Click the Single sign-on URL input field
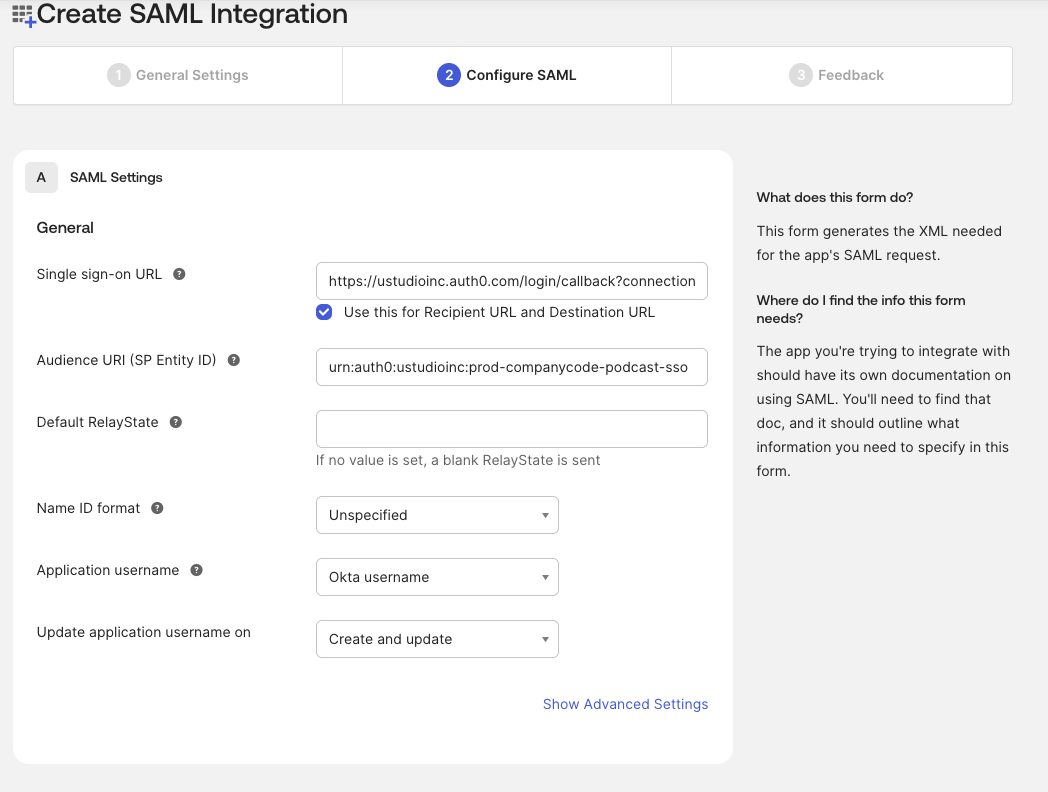Image resolution: width=1048 pixels, height=792 pixels. pos(512,281)
